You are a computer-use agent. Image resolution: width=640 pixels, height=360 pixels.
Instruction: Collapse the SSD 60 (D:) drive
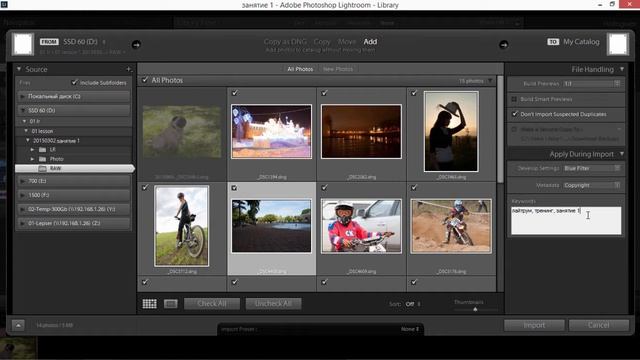pyautogui.click(x=22, y=111)
